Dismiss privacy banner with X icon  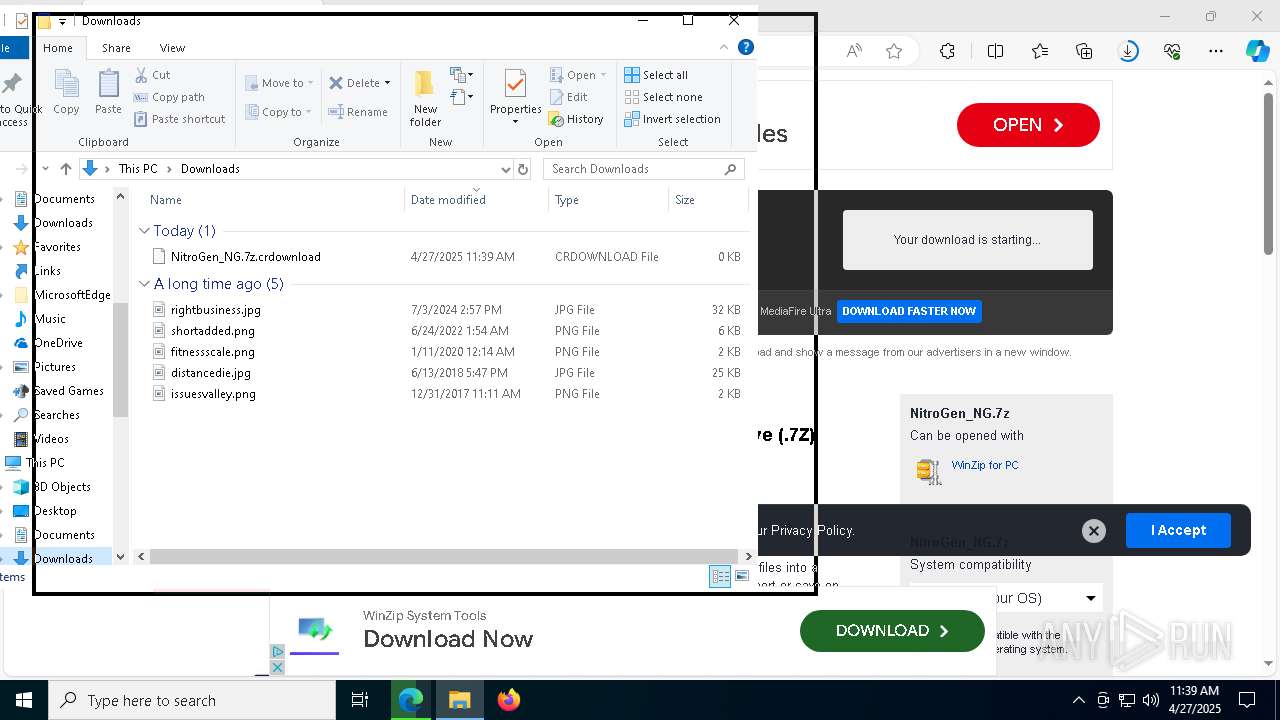click(x=1094, y=531)
